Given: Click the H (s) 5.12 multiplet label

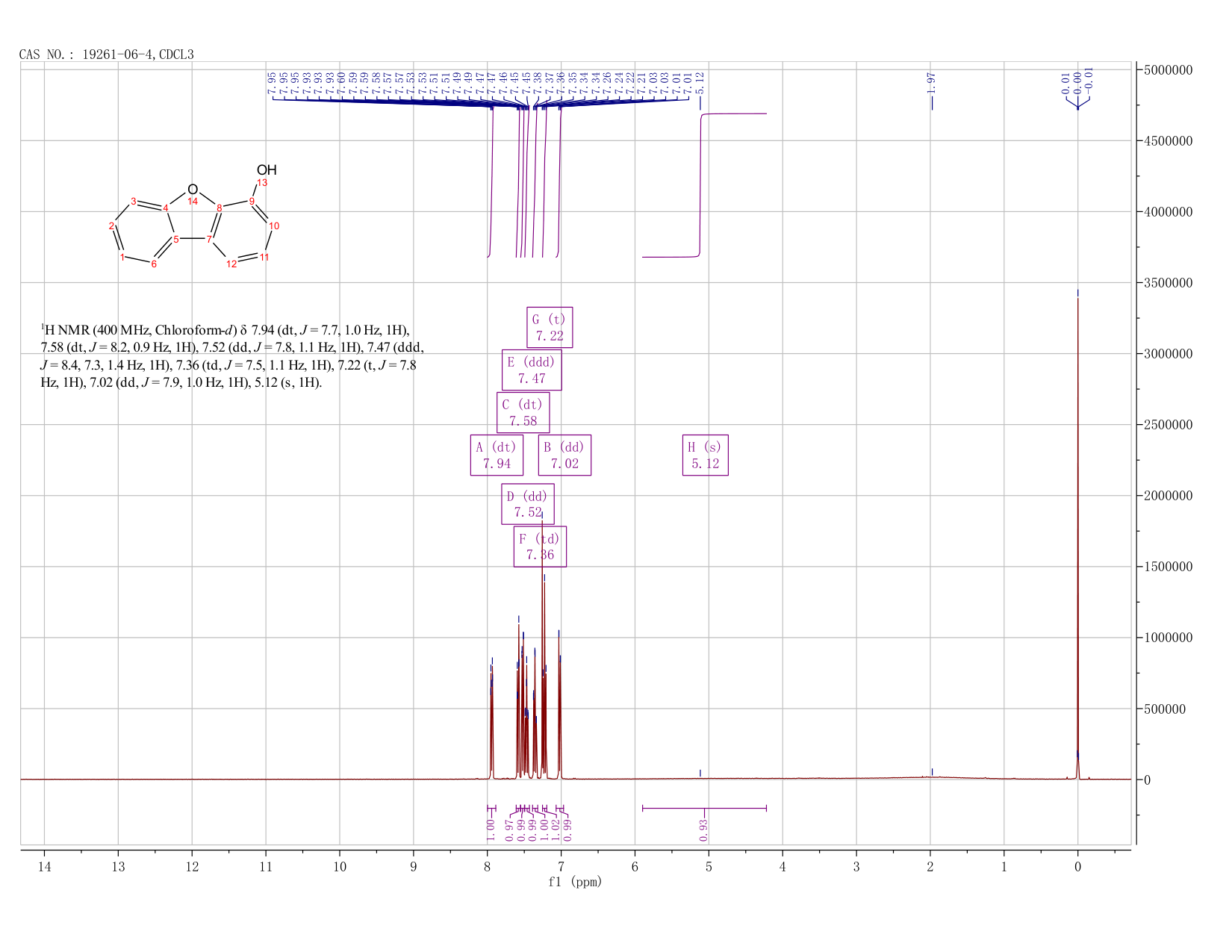Looking at the screenshot, I should point(705,455).
